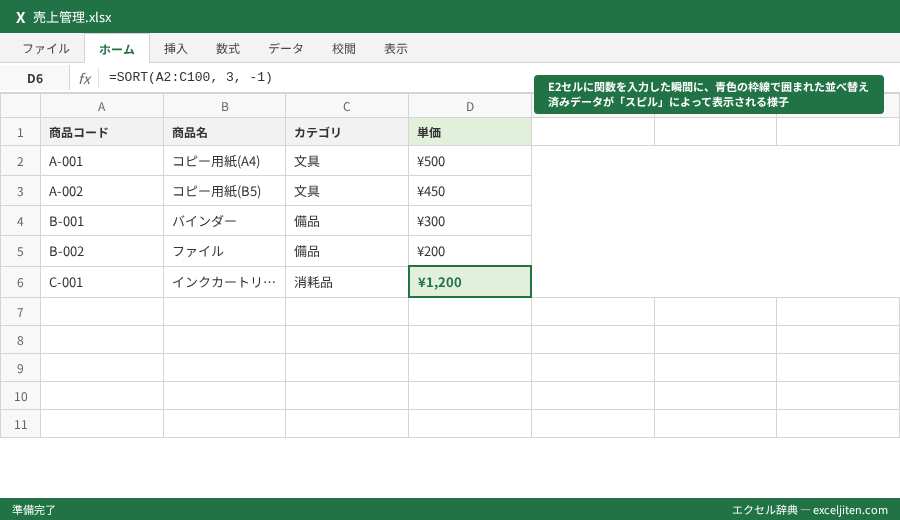Open the 校閲 tab
Image resolution: width=900 pixels, height=520 pixels.
click(344, 49)
